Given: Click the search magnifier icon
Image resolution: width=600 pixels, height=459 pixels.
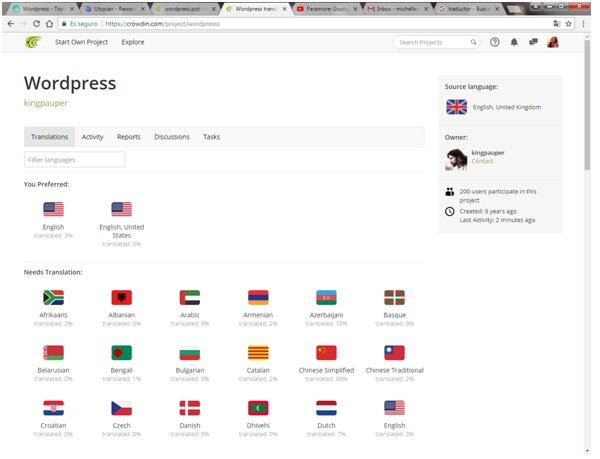Looking at the screenshot, I should click(473, 42).
